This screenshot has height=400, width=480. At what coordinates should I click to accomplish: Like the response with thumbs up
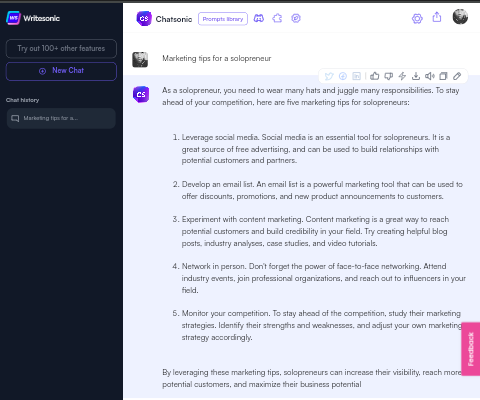coord(375,76)
